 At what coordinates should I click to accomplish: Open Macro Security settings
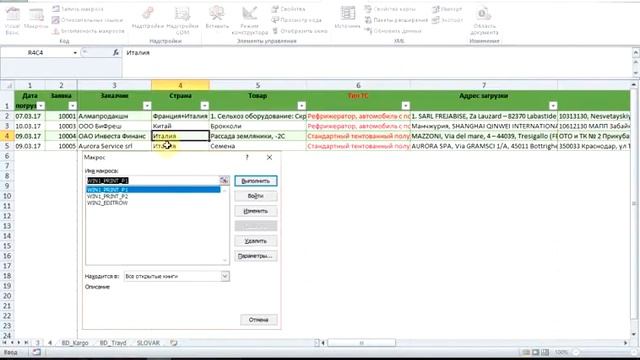[88, 31]
